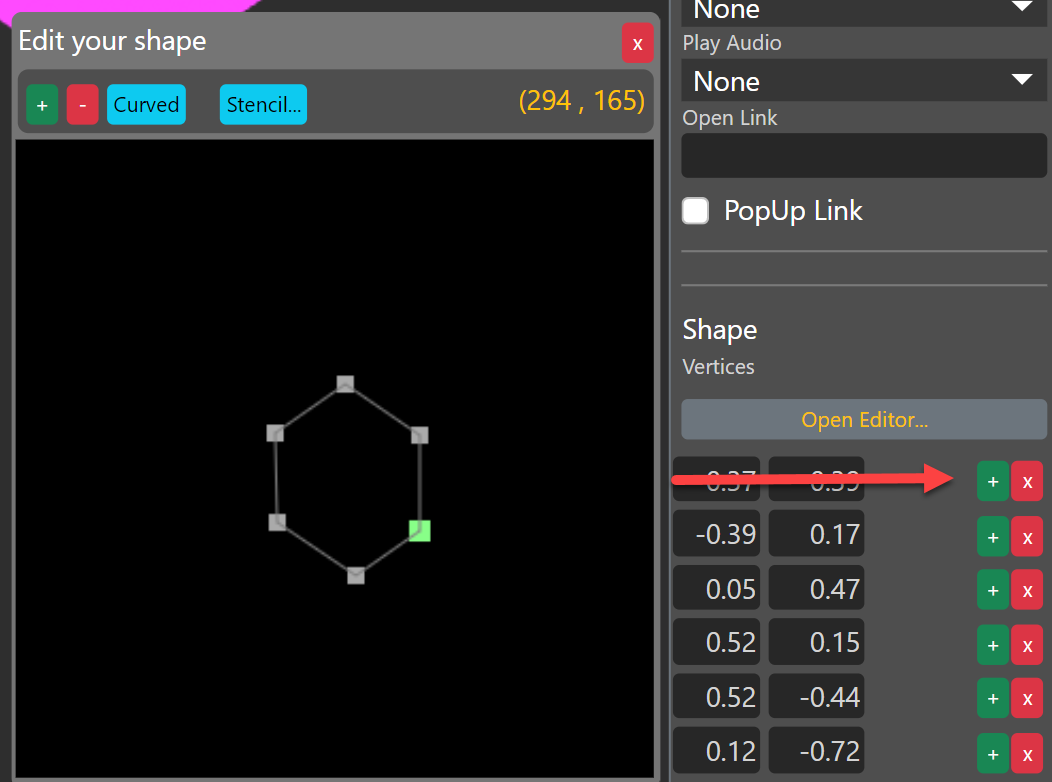Click the green plus the red arrow points to
Image resolution: width=1052 pixels, height=782 pixels.
[x=992, y=481]
